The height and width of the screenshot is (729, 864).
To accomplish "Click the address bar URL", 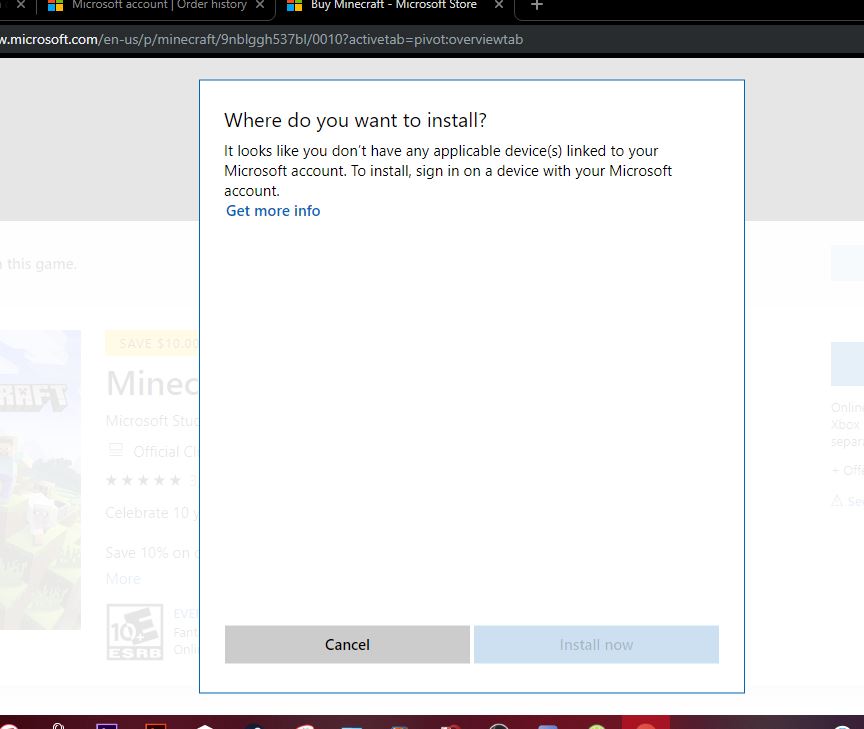I will coord(262,40).
